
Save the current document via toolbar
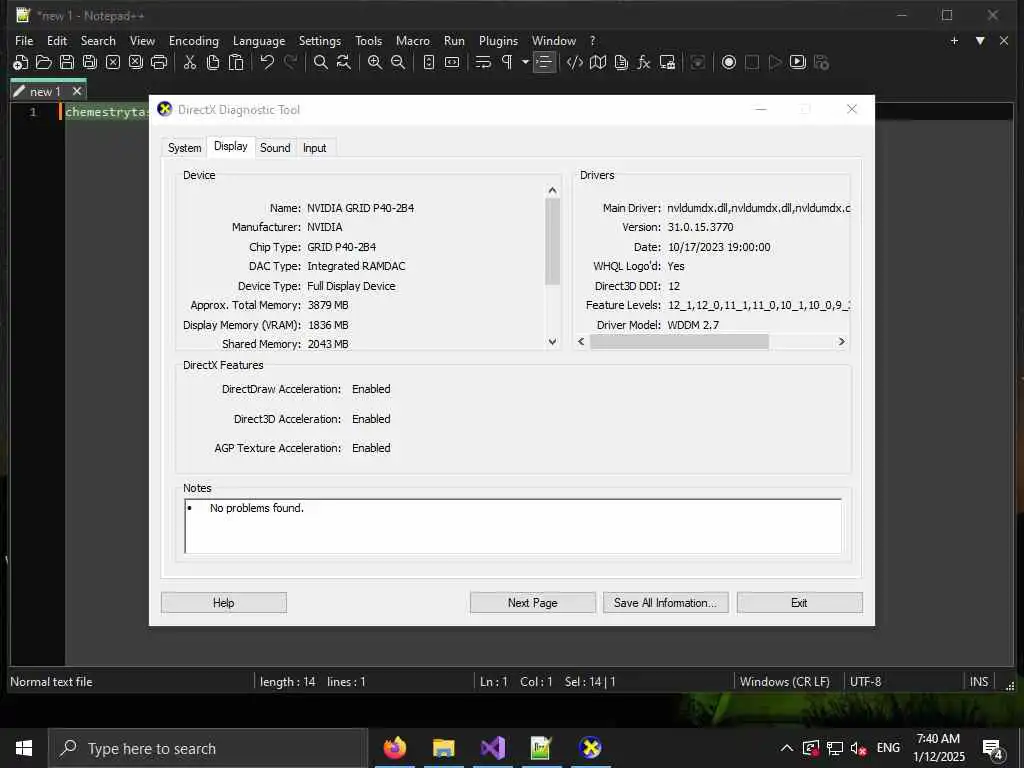tap(67, 63)
